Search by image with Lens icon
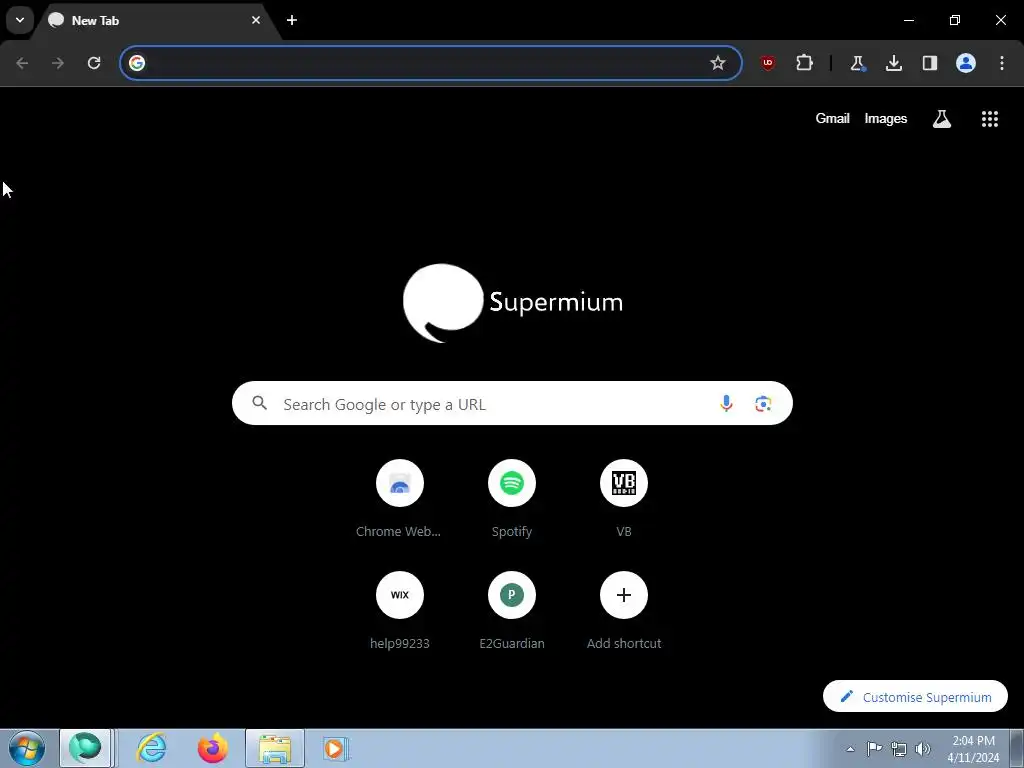This screenshot has width=1024, height=768. point(763,404)
